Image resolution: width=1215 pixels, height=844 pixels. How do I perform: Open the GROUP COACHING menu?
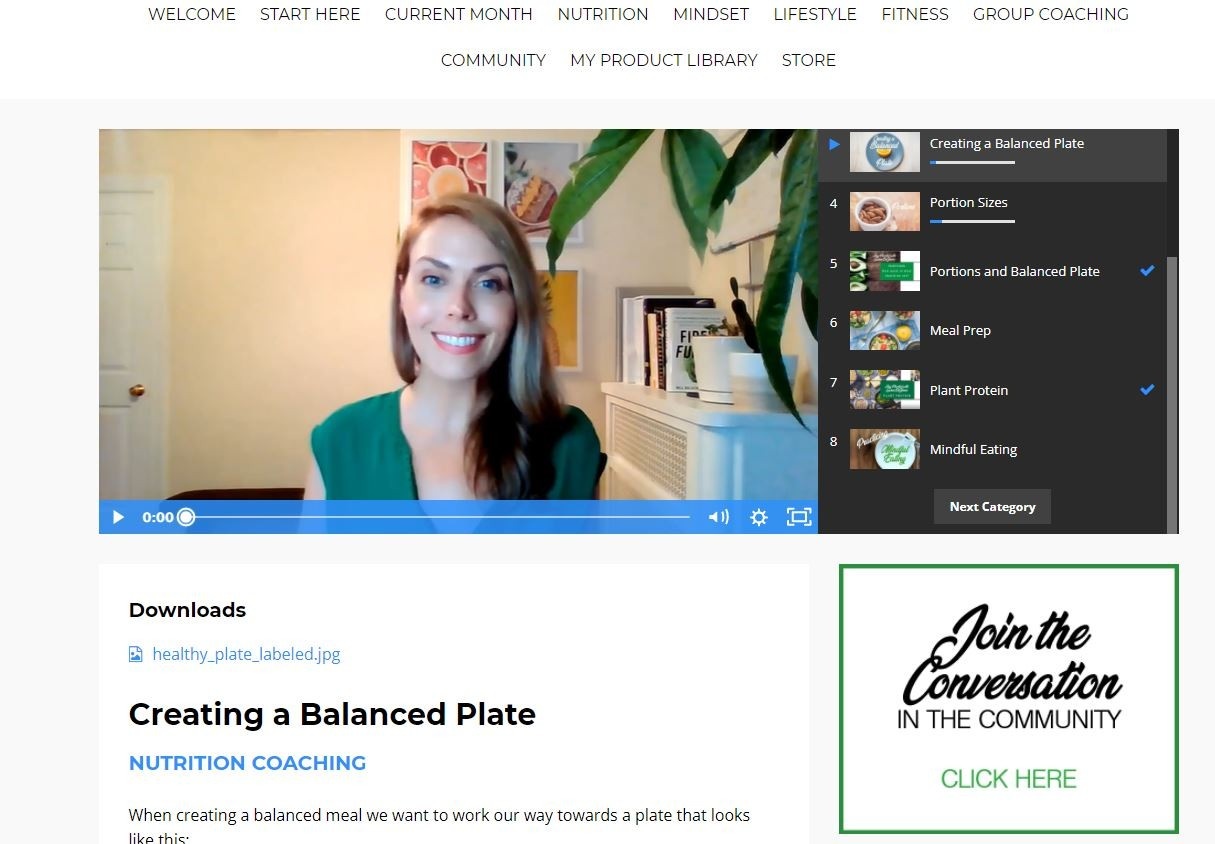tap(1051, 14)
